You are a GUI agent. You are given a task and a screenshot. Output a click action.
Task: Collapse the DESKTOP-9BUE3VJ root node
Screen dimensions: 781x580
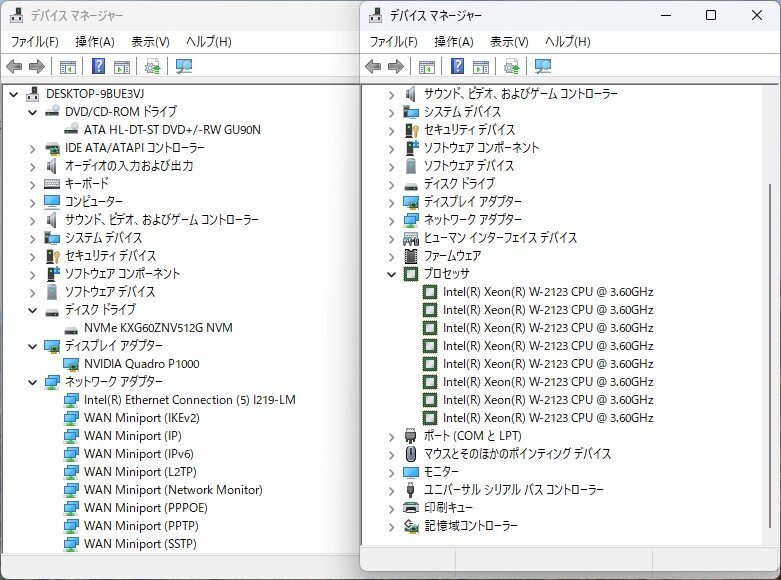click(14, 94)
